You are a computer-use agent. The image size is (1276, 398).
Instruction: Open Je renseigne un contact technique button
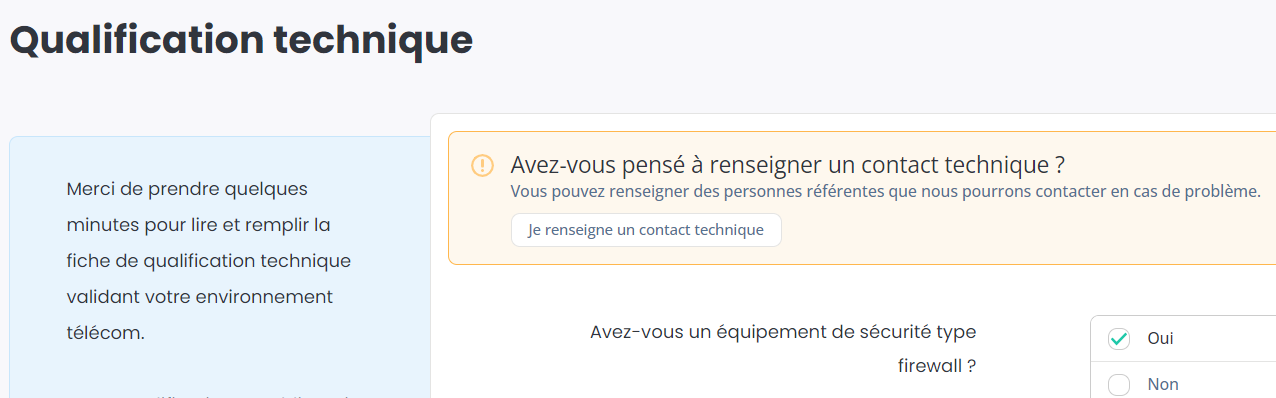coord(646,230)
